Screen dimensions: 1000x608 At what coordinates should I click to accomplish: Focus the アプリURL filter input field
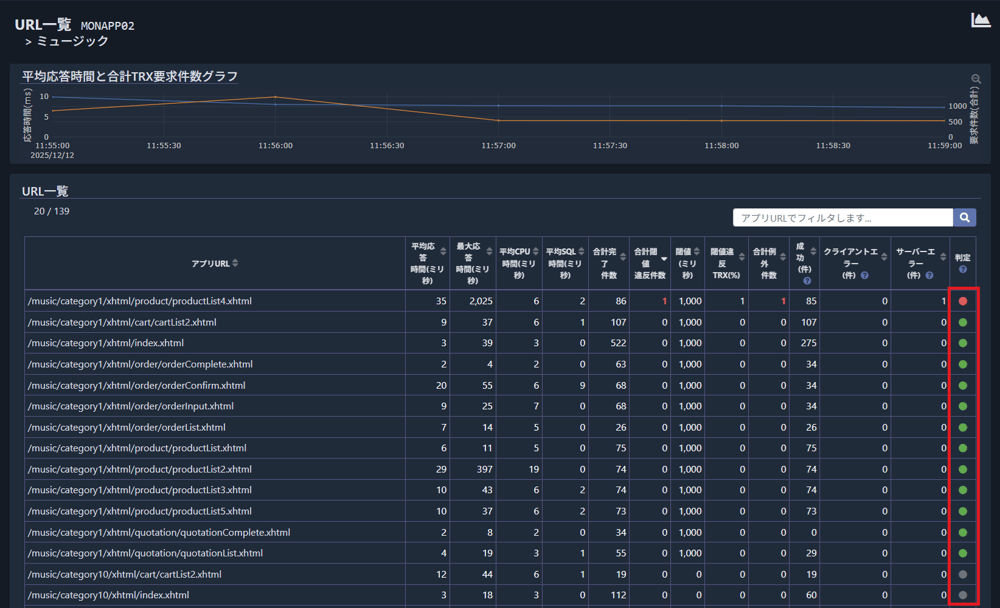842,217
